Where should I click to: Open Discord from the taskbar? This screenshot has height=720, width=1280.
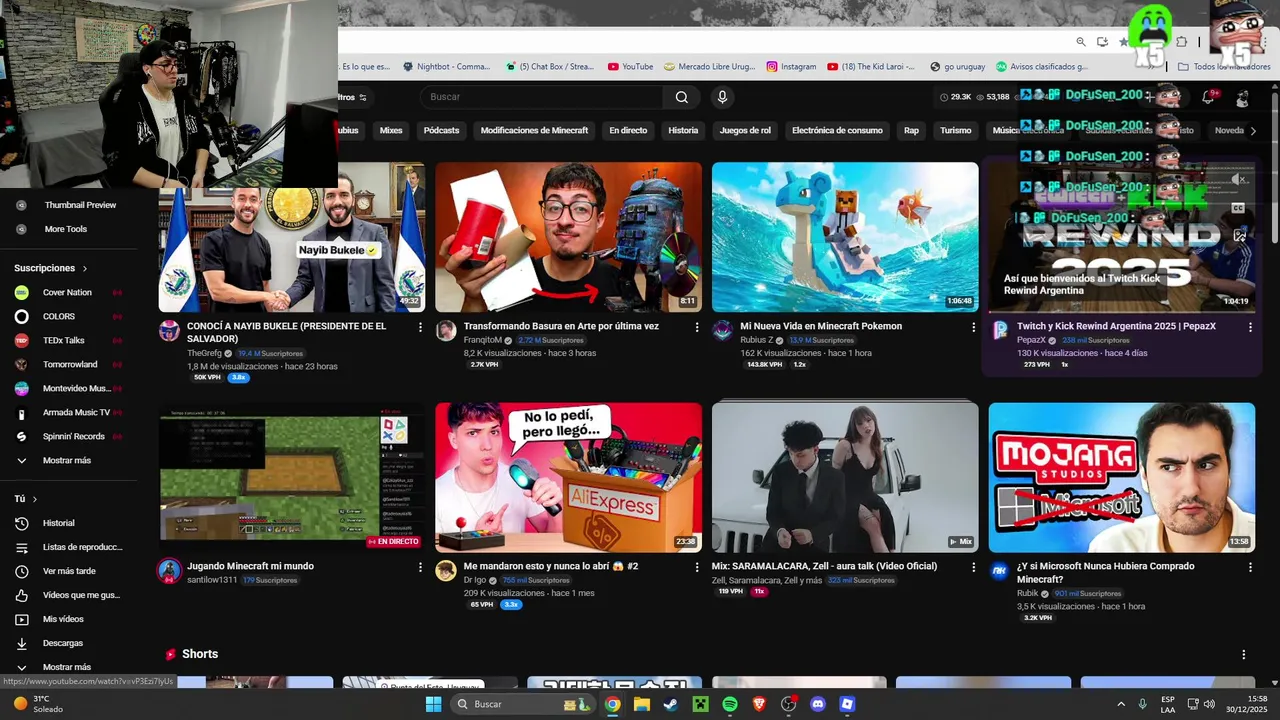click(x=818, y=704)
